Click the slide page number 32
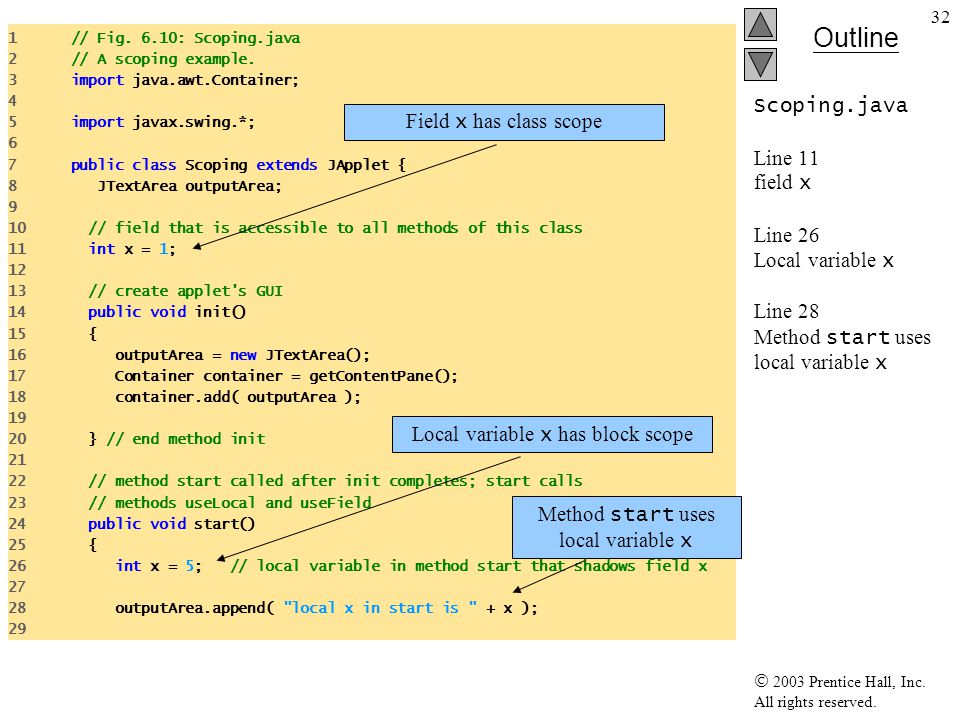Screen dimensions: 960x720 pos(940,17)
